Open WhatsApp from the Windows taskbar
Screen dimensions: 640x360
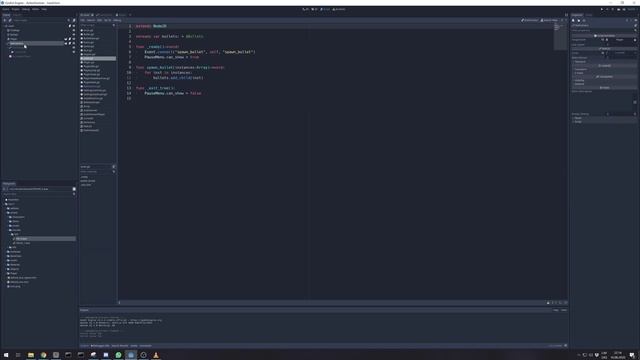[118, 355]
